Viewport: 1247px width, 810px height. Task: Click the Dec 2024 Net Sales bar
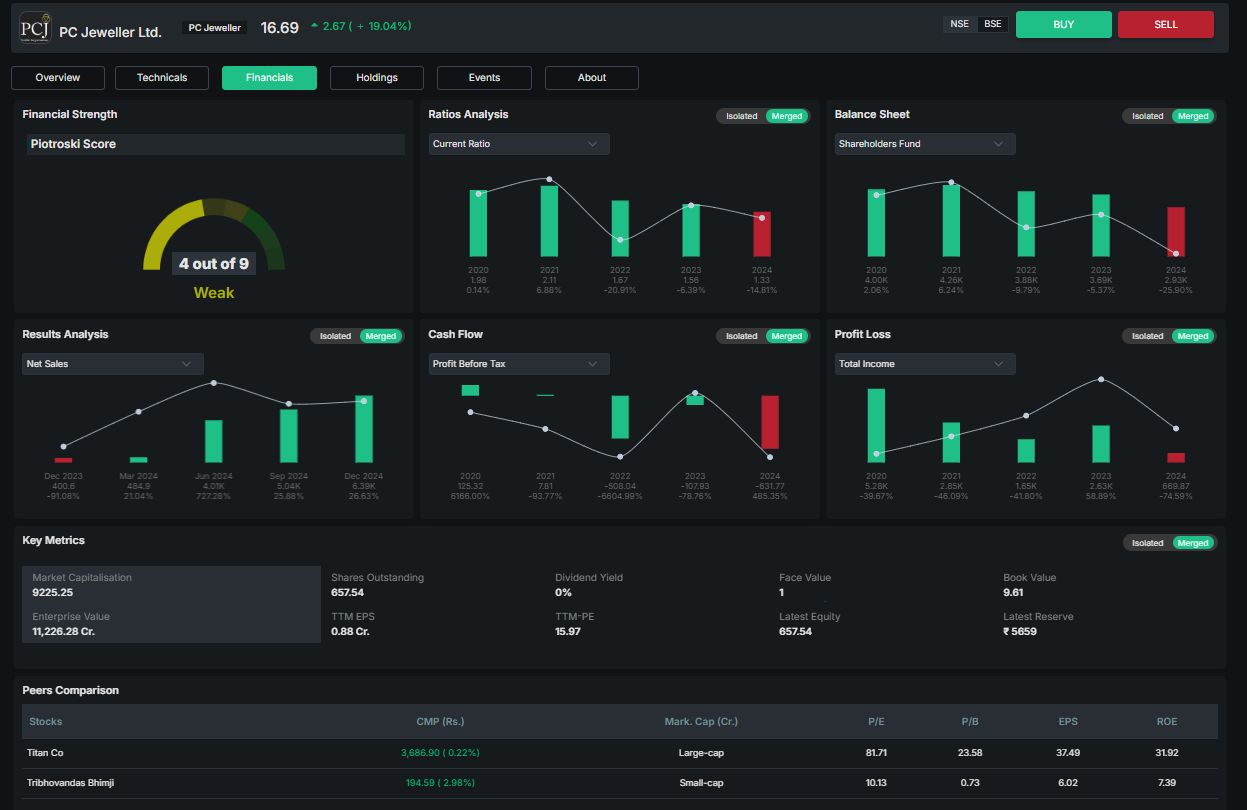click(x=364, y=429)
